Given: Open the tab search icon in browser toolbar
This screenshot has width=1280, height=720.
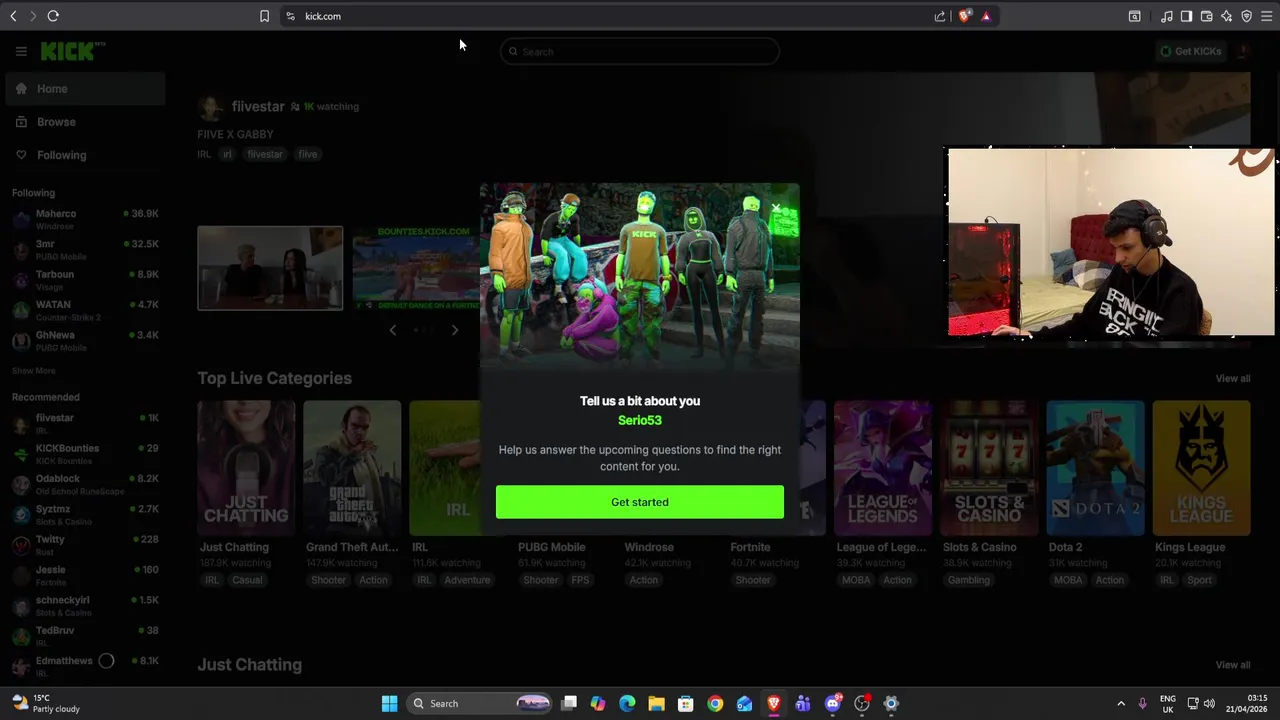Looking at the screenshot, I should click(x=1135, y=16).
